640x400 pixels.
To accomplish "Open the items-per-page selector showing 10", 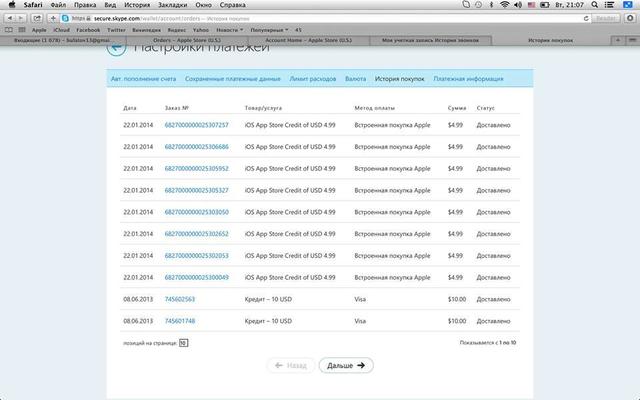I will tap(183, 342).
